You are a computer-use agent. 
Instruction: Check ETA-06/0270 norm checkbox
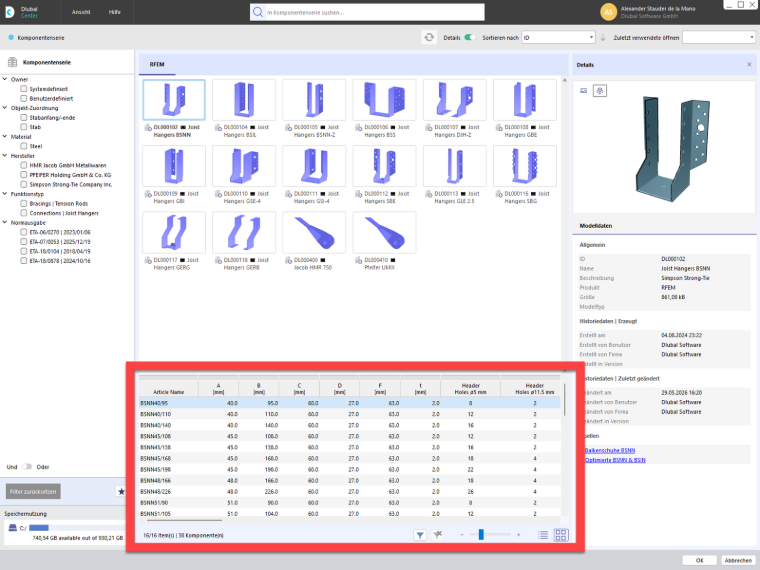pyautogui.click(x=23, y=232)
